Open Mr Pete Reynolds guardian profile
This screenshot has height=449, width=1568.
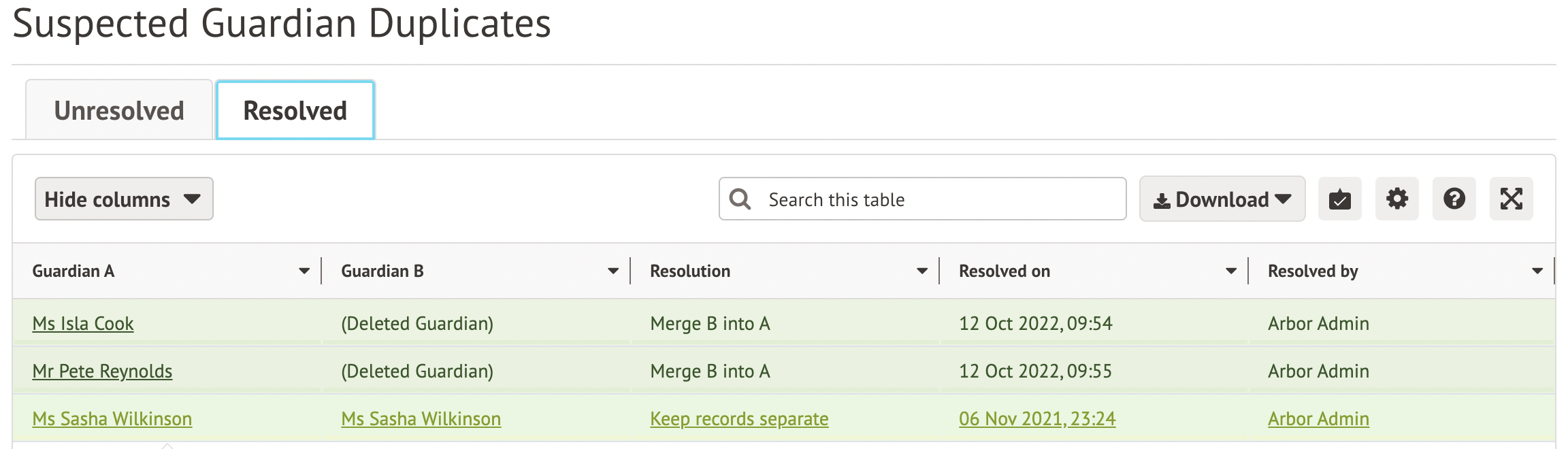point(102,371)
